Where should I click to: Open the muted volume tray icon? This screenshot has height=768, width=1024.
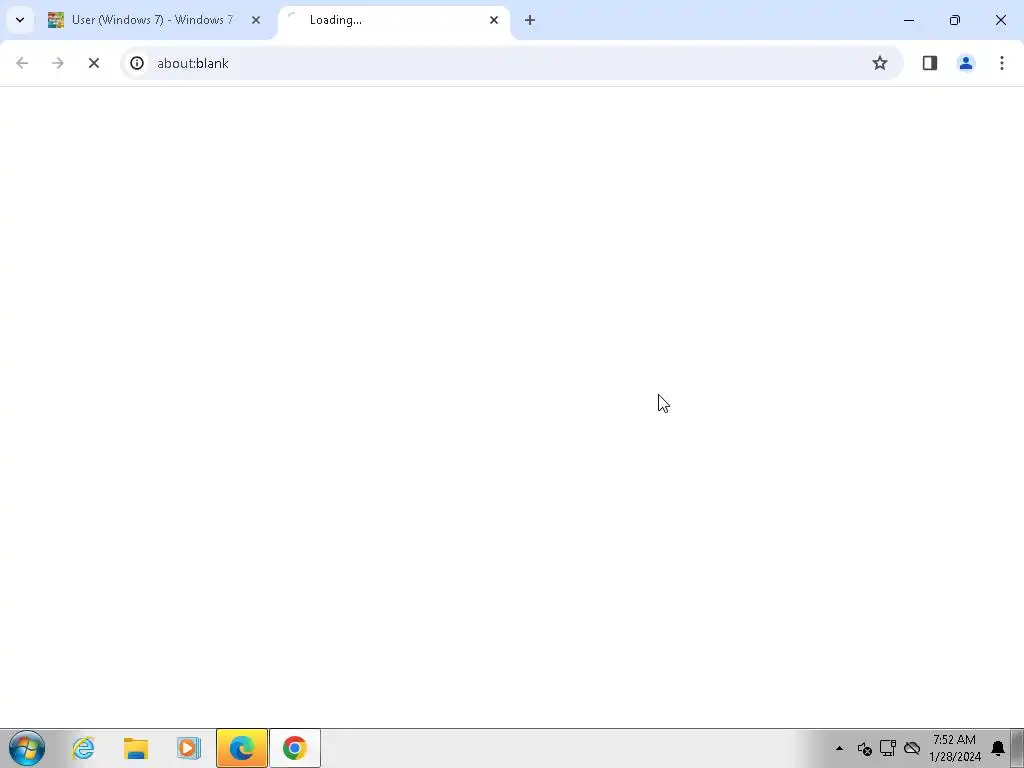864,748
